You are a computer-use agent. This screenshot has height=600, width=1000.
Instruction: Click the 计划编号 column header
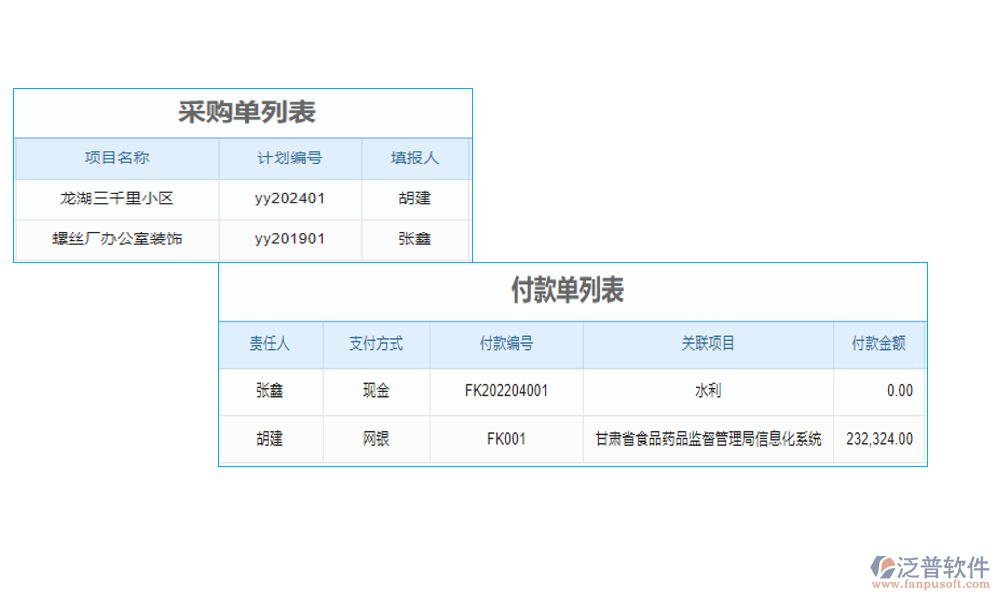[x=289, y=158]
